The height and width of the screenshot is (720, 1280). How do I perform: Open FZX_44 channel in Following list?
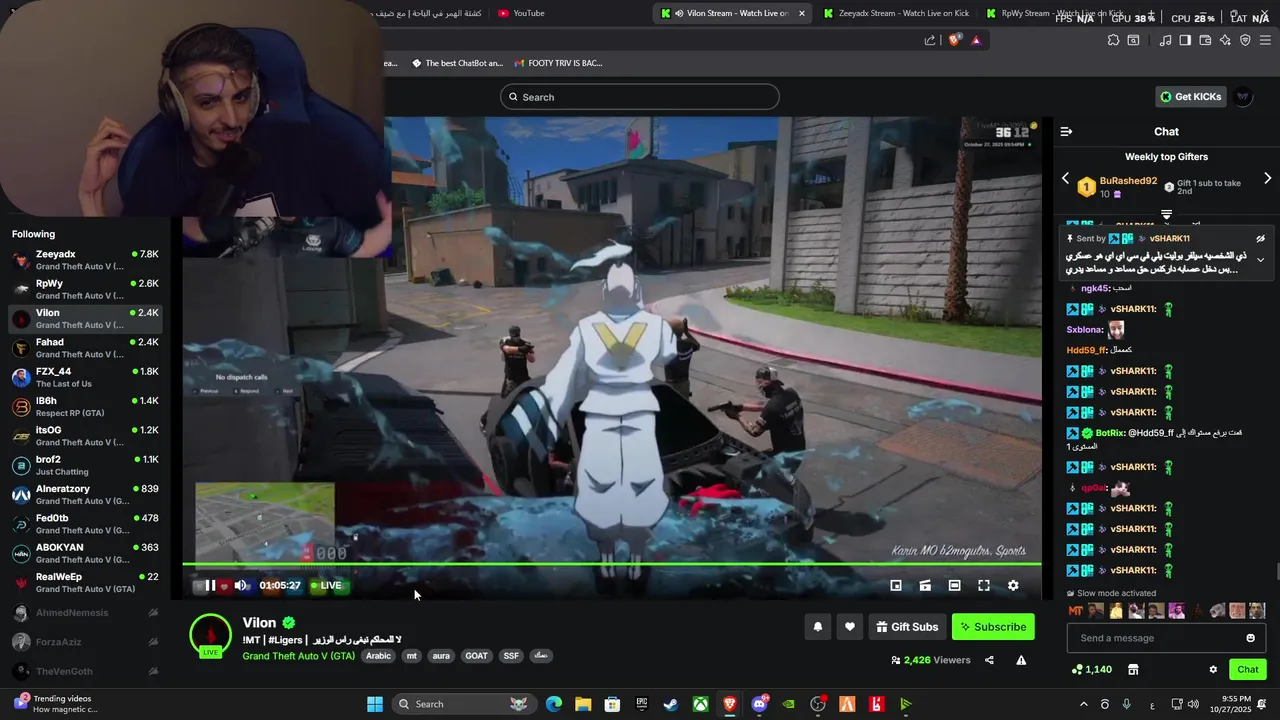85,377
